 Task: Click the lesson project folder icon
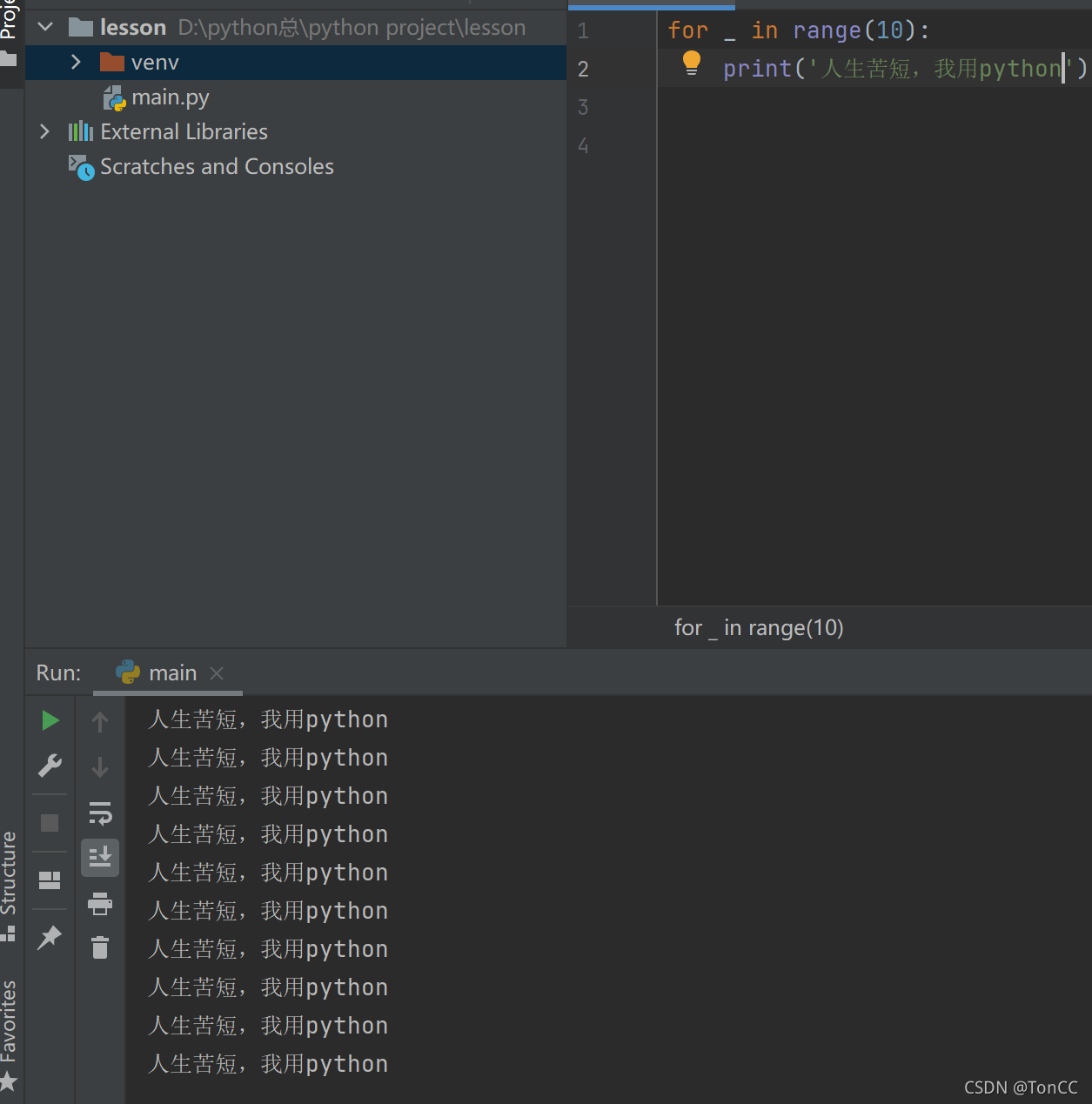tap(81, 28)
